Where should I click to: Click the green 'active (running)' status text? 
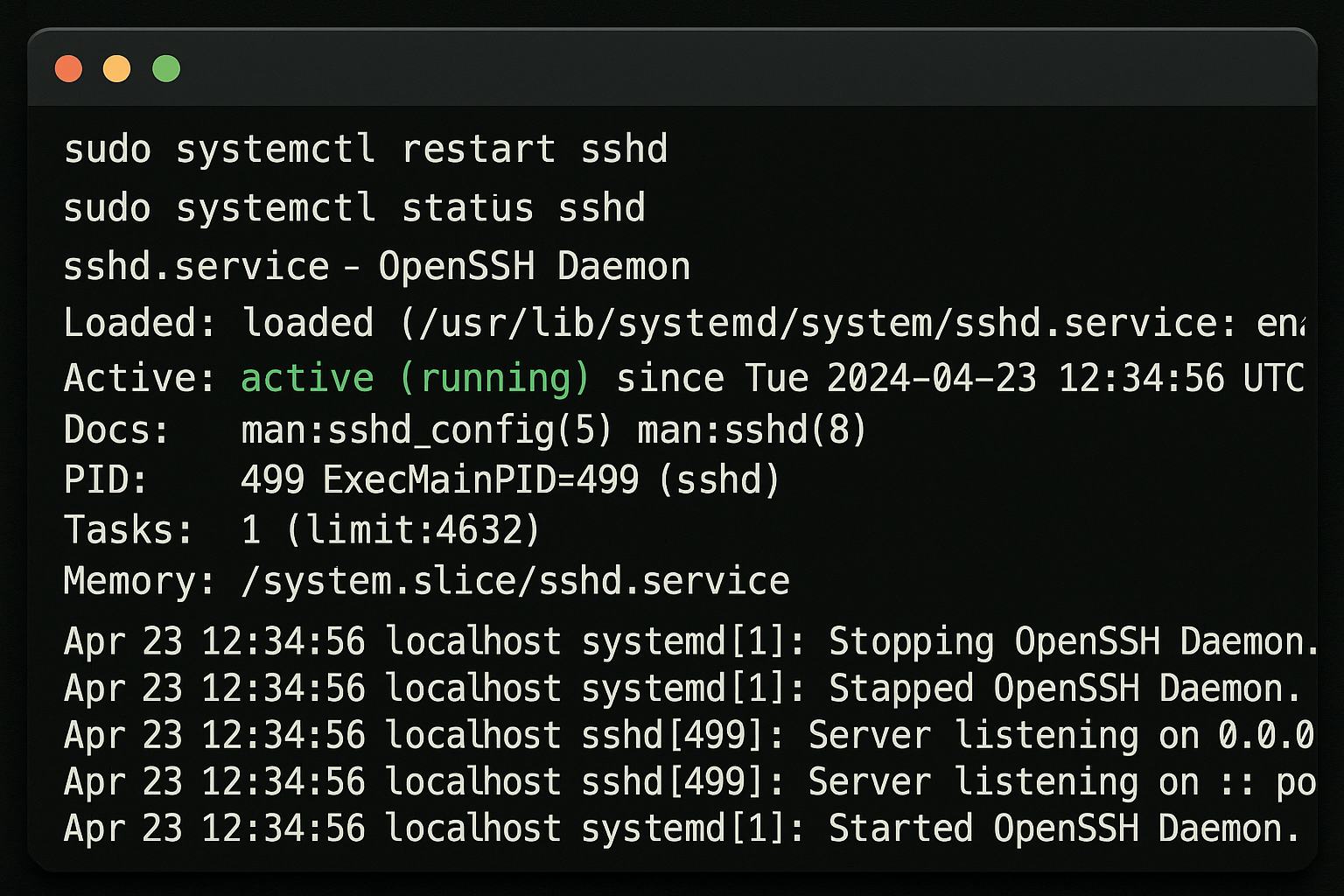[x=416, y=379]
